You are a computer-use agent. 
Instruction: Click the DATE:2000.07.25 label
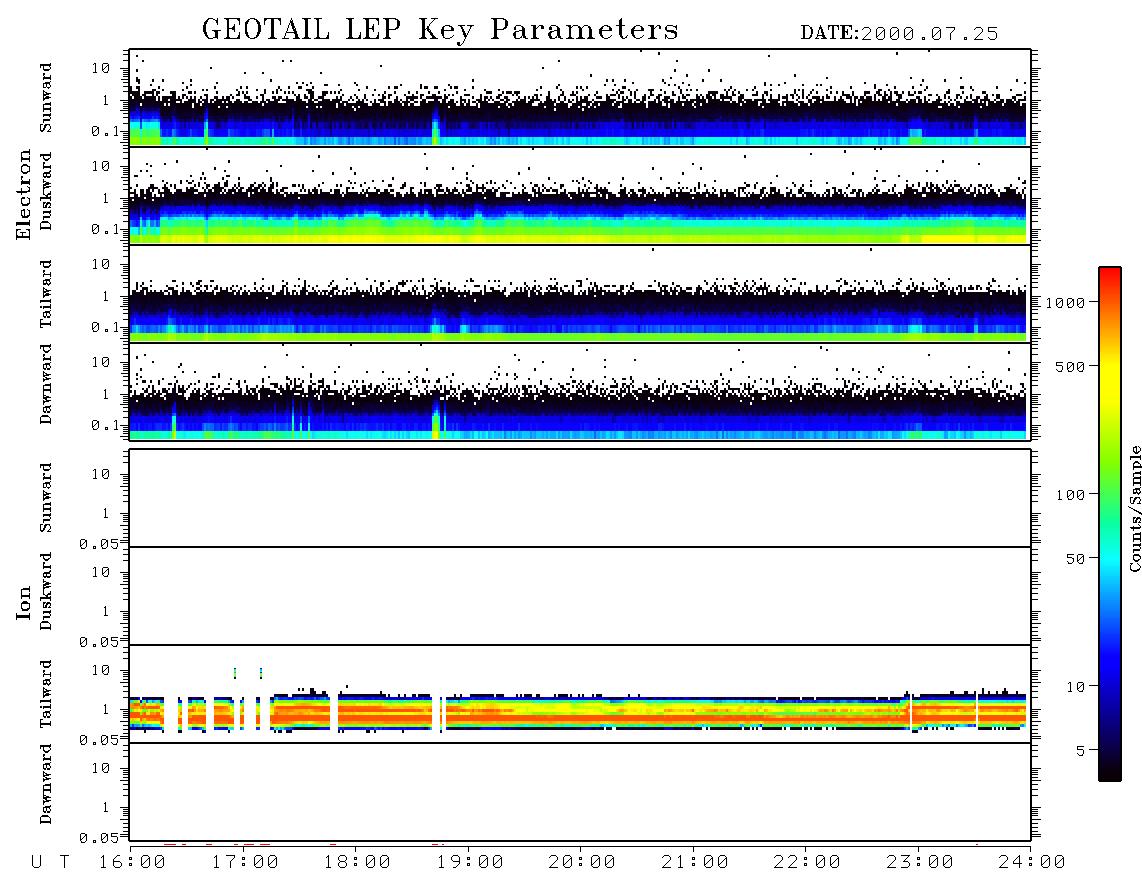coord(899,34)
